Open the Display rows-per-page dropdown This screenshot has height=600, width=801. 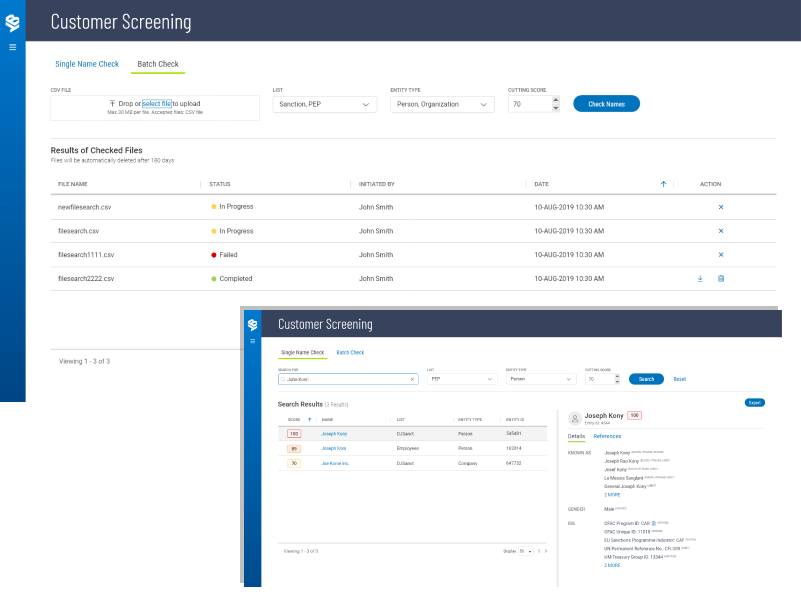[x=524, y=551]
